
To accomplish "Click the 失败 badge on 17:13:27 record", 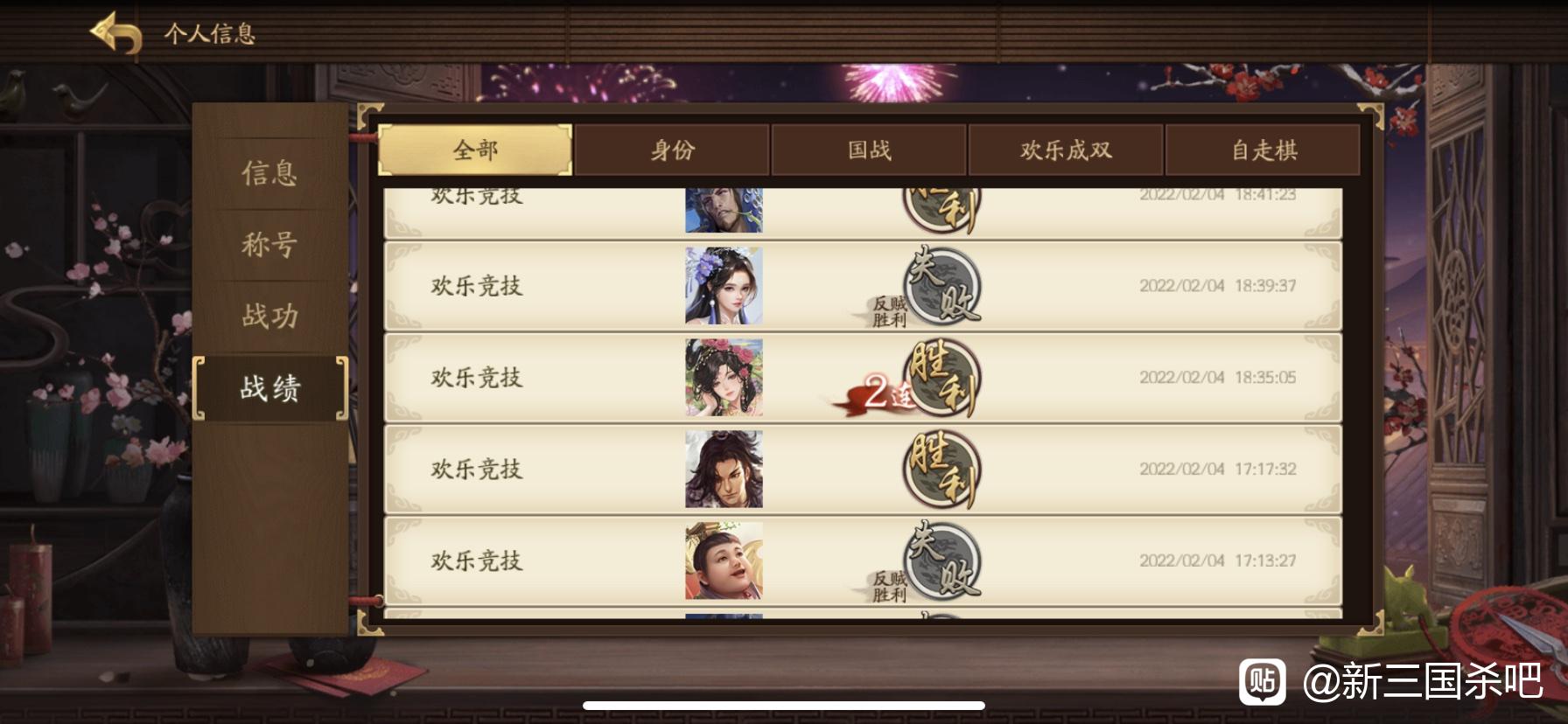I will [x=941, y=561].
